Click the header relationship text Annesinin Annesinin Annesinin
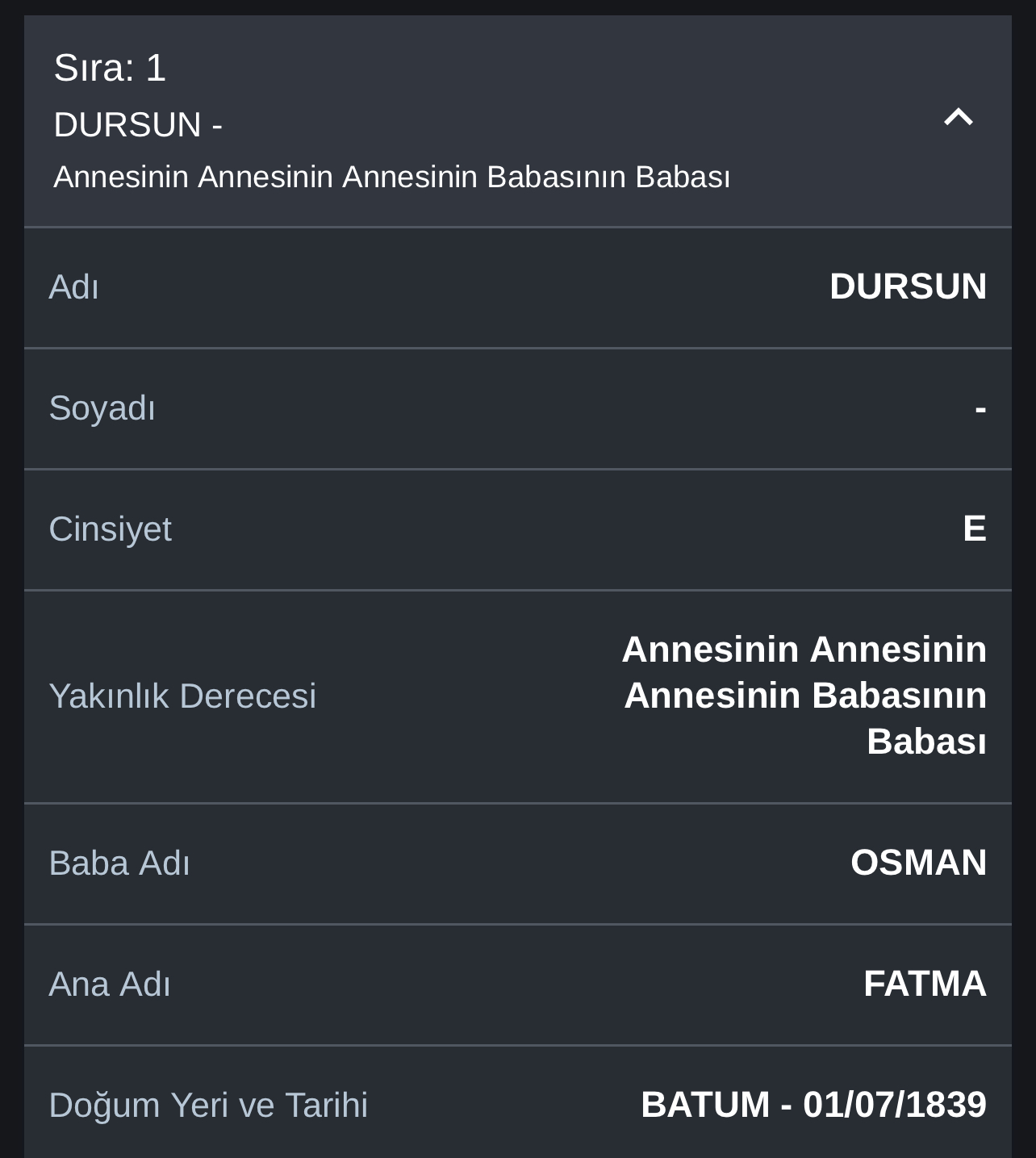Image resolution: width=1036 pixels, height=1158 pixels. pyautogui.click(x=265, y=177)
